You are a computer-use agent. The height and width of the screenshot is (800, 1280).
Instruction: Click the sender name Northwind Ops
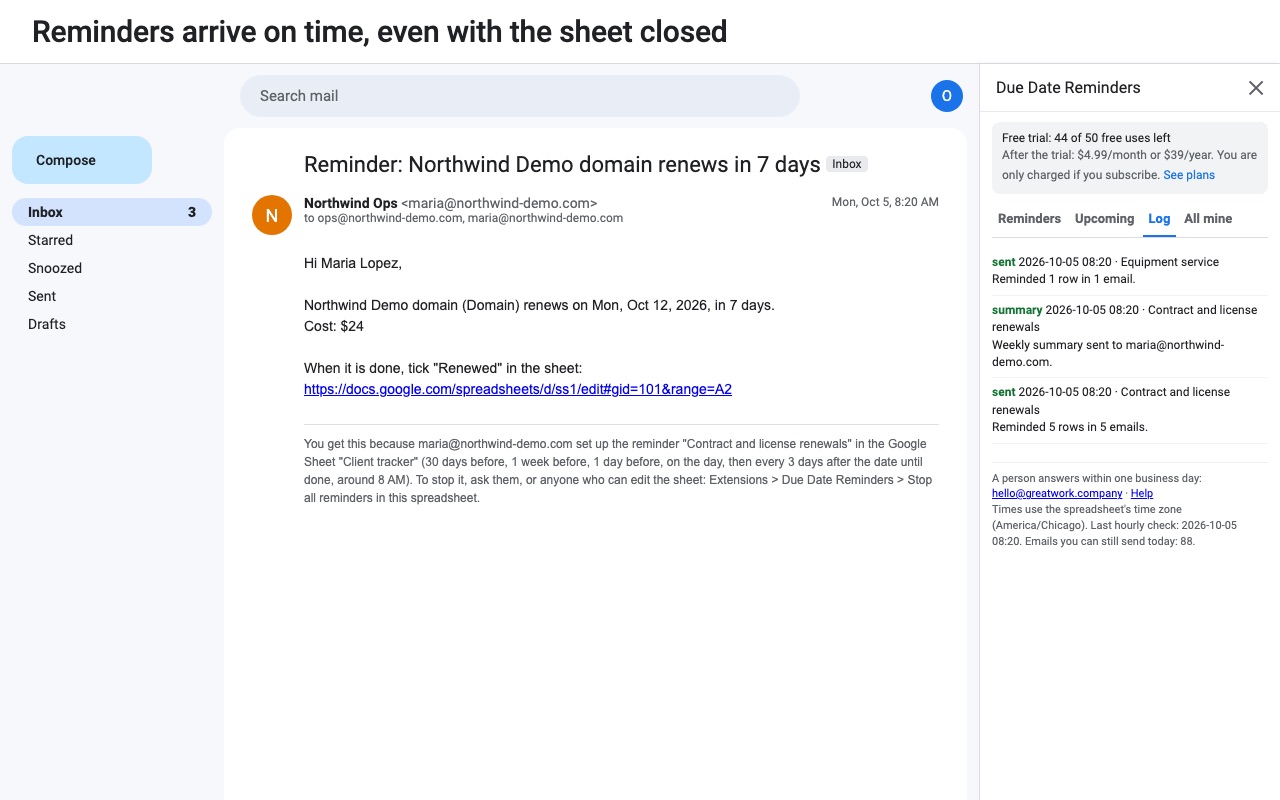(351, 203)
